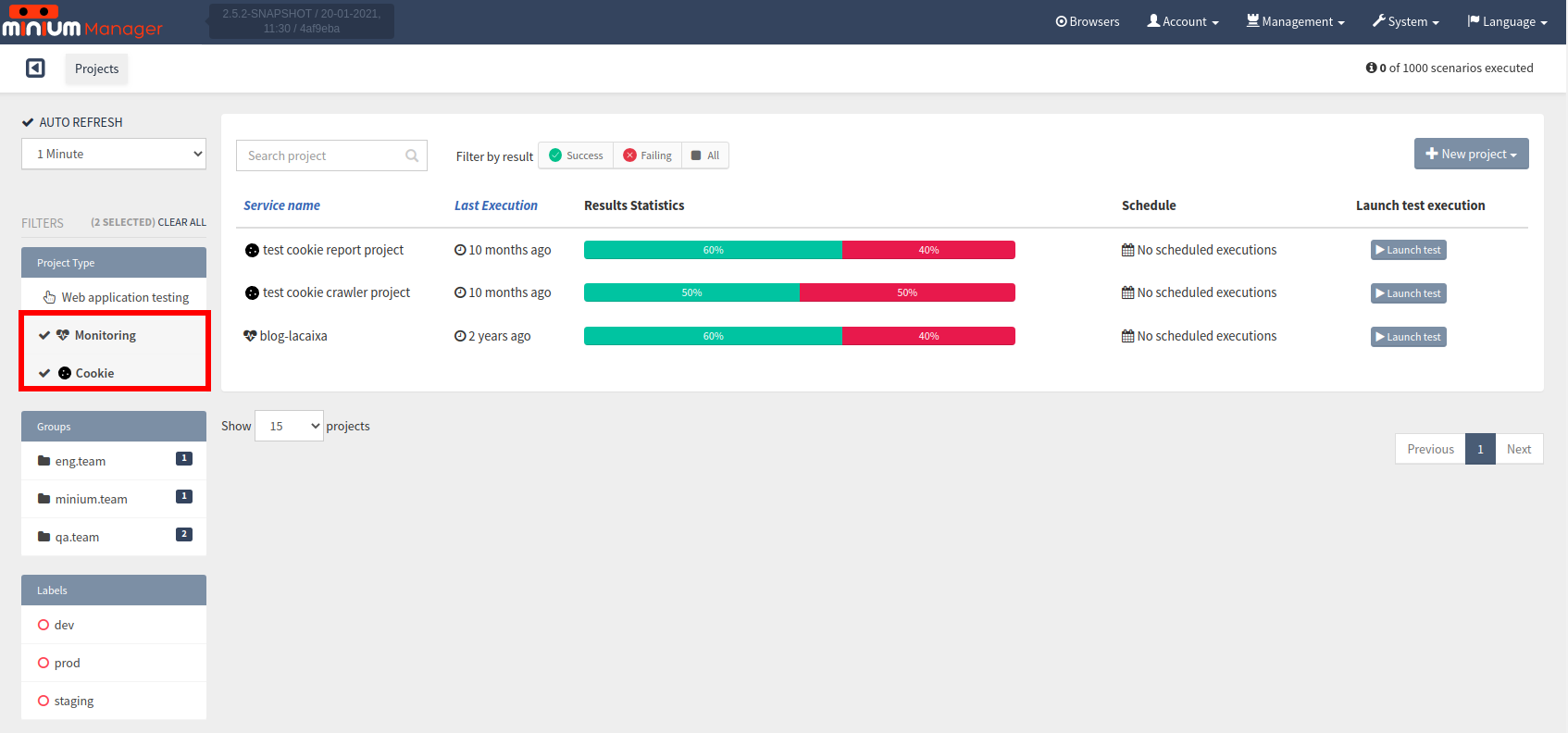This screenshot has width=1568, height=733.
Task: Click folder icon of minium.team group
Action: tap(44, 499)
